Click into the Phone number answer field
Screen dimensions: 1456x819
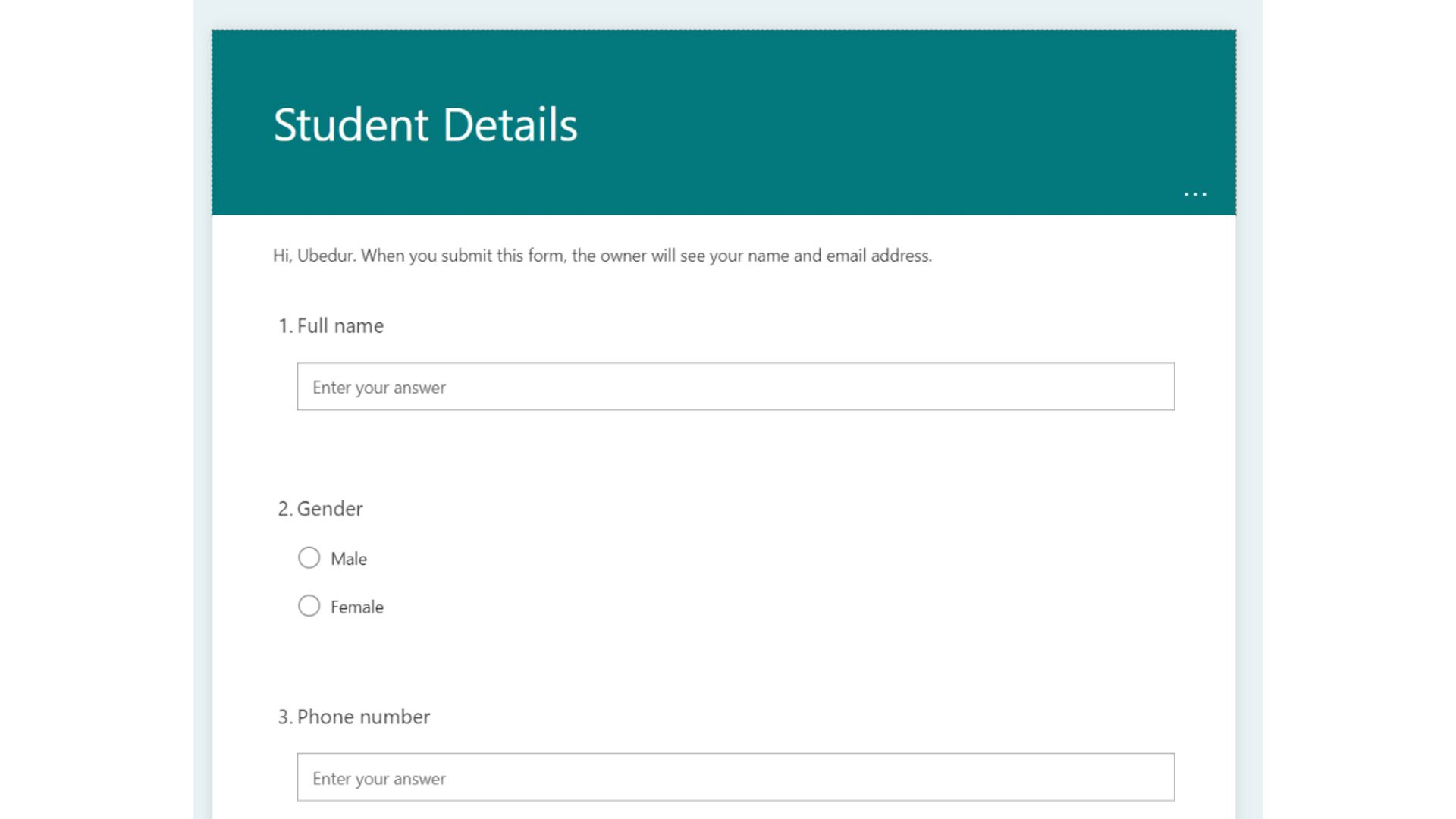735,777
